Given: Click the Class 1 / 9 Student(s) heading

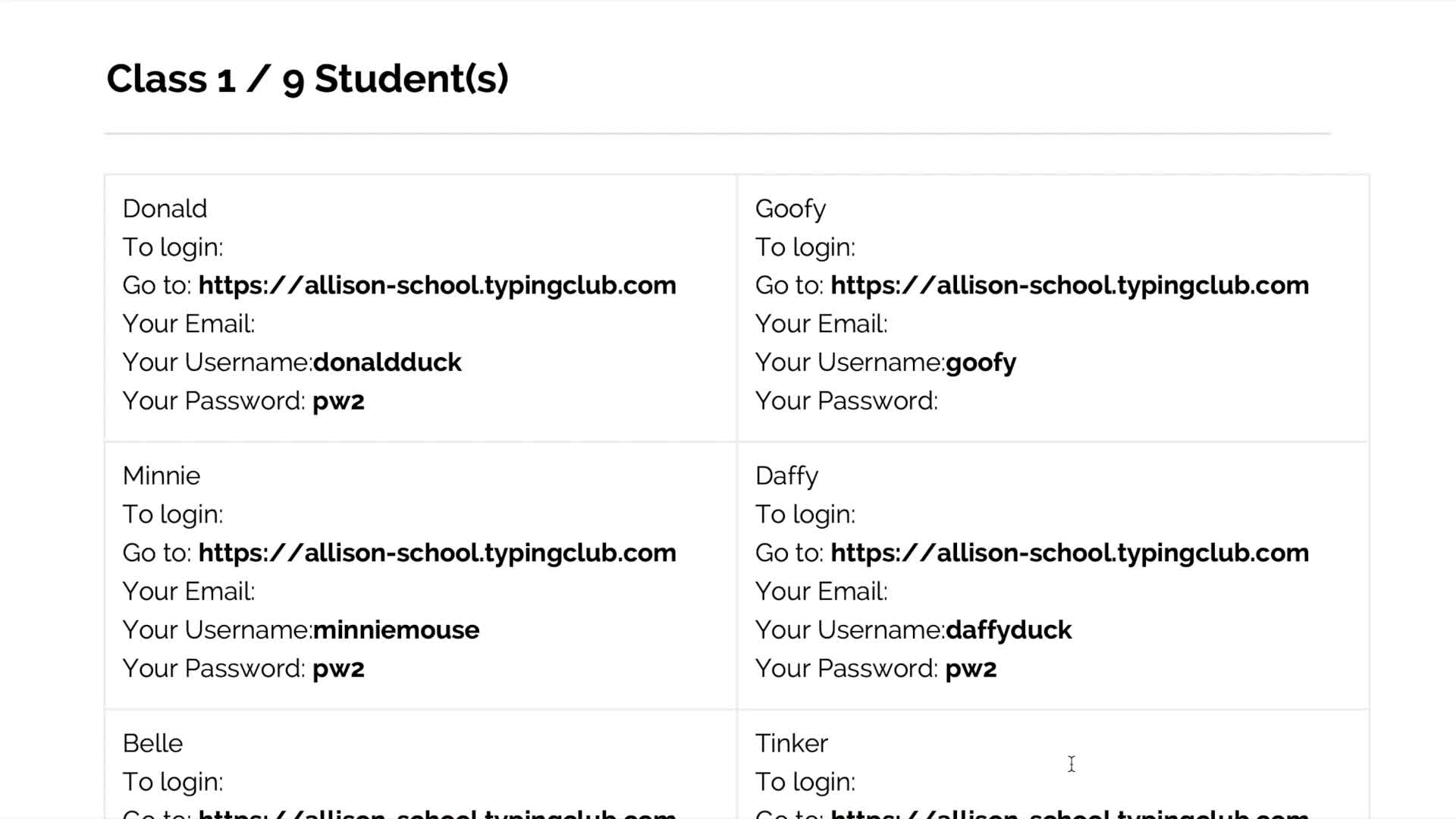Looking at the screenshot, I should 307,79.
